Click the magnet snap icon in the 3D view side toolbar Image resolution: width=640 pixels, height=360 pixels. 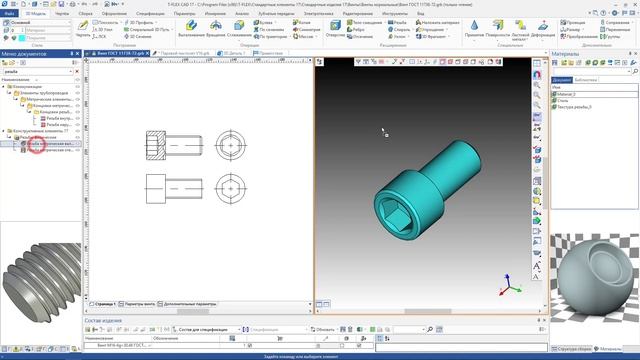pyautogui.click(x=537, y=75)
